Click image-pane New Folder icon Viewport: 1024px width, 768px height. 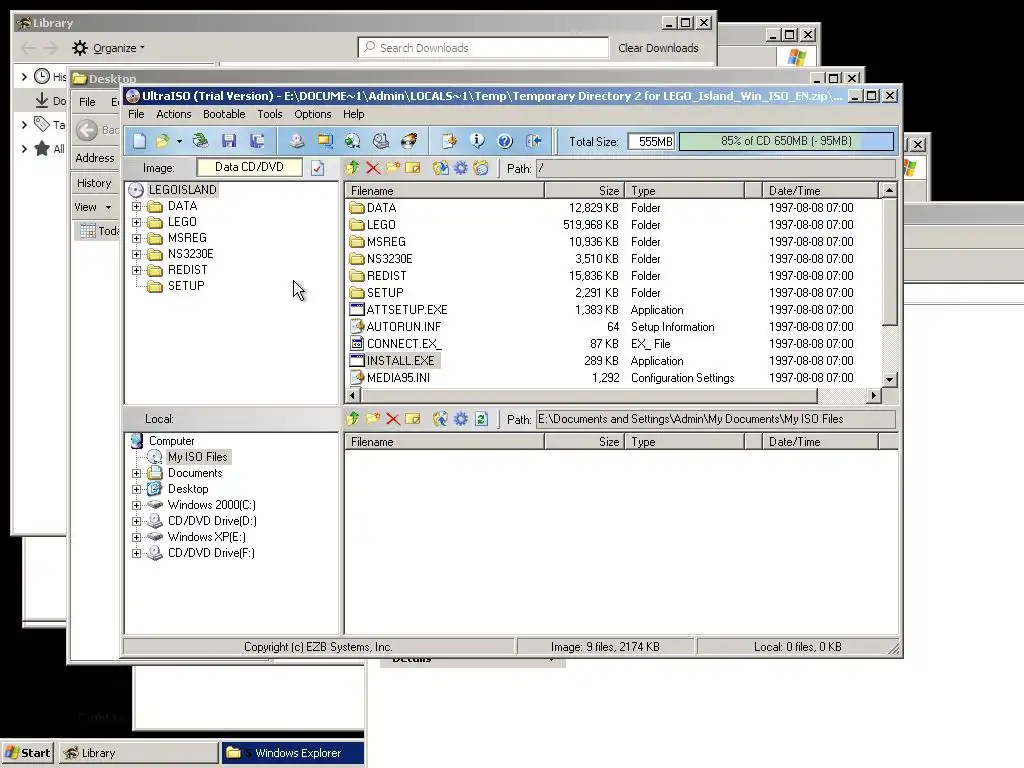tap(392, 168)
